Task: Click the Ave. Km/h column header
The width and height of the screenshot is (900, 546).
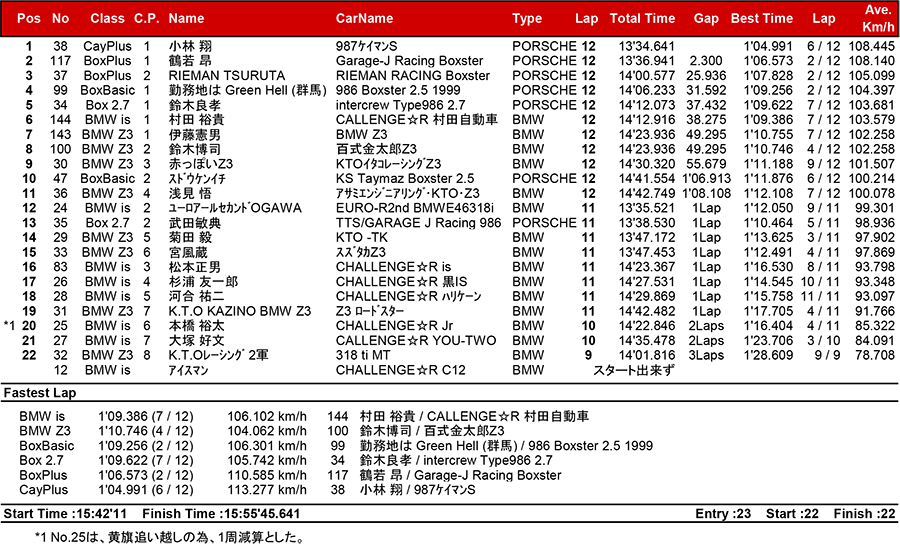Action: [x=878, y=18]
